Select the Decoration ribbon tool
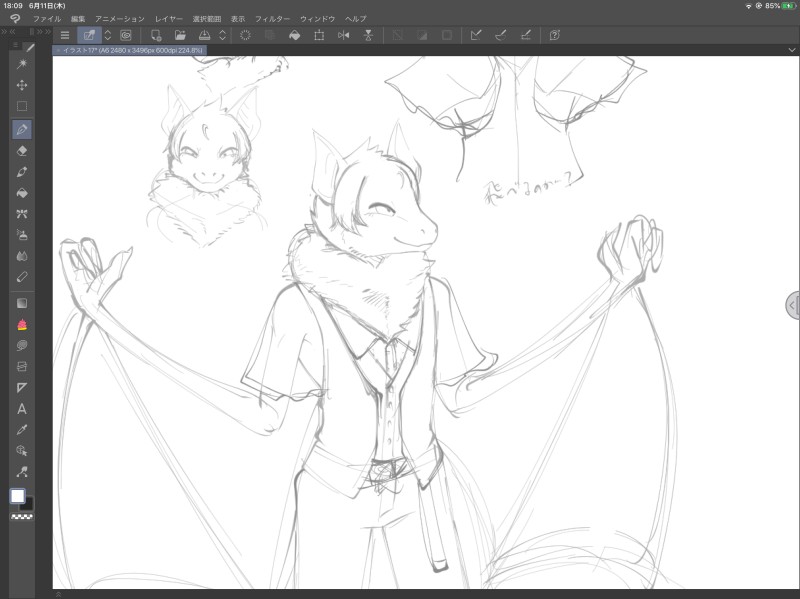The image size is (800, 599). tap(22, 214)
